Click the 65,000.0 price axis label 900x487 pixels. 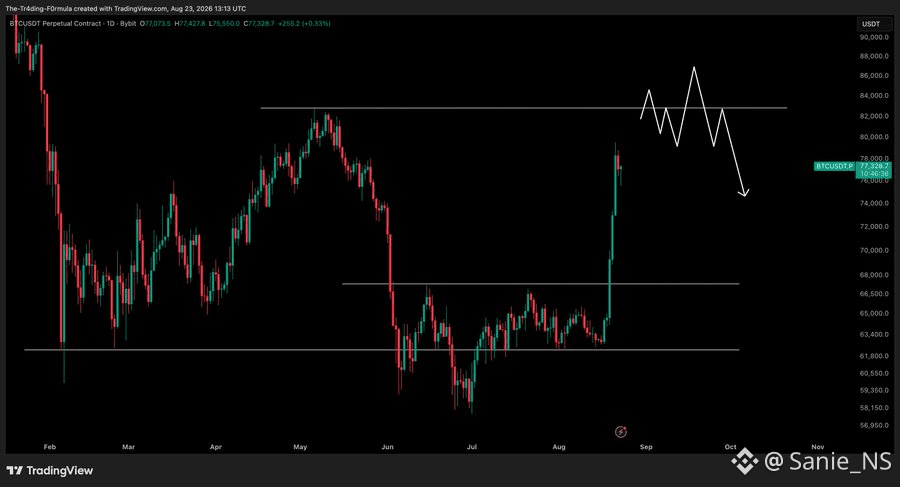coord(874,314)
